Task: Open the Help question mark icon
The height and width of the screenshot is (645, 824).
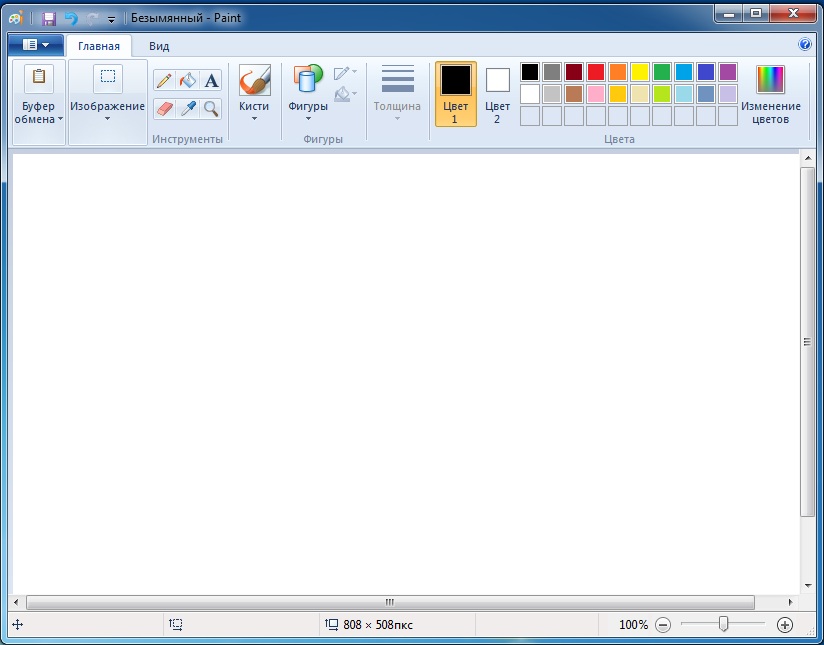Action: tap(805, 44)
